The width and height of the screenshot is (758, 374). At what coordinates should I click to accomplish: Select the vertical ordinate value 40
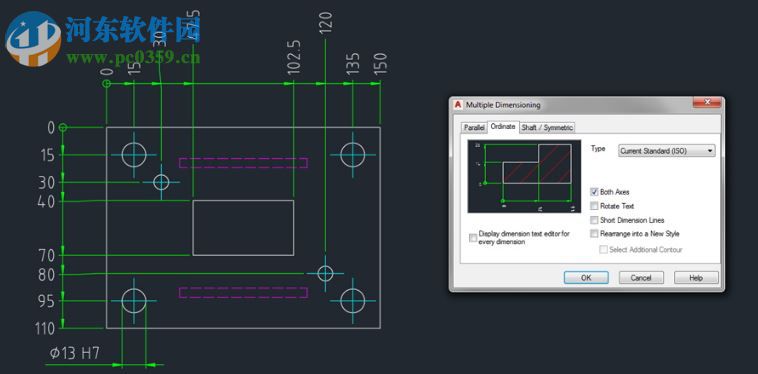click(46, 201)
